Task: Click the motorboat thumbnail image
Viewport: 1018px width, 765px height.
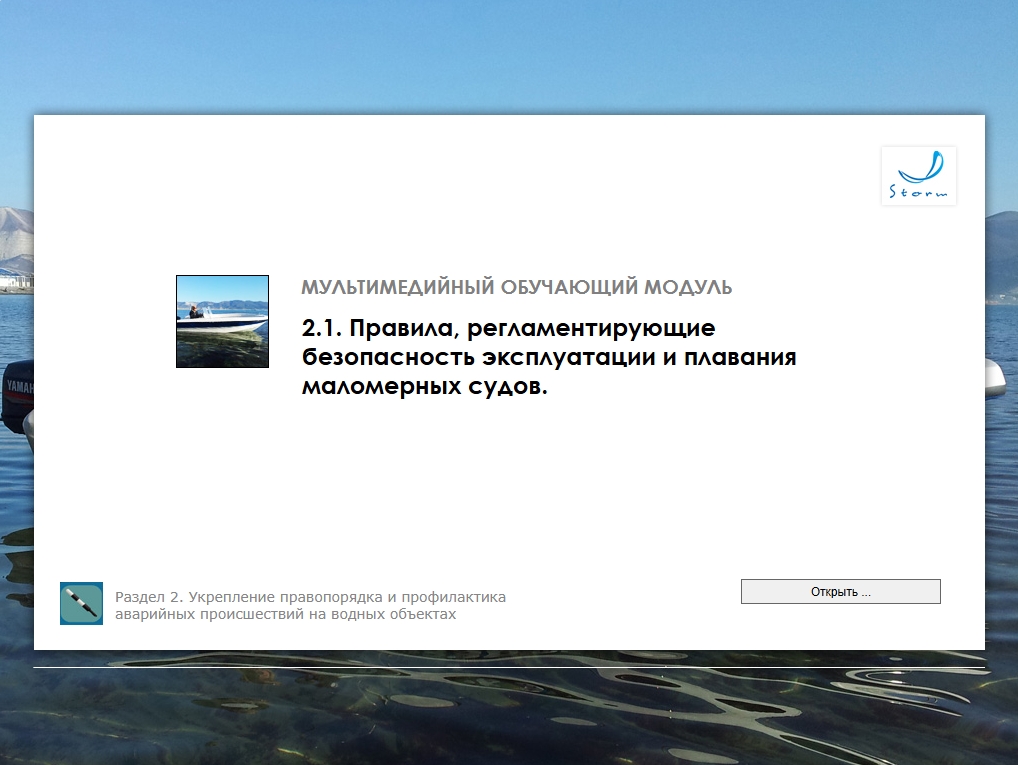Action: click(222, 321)
